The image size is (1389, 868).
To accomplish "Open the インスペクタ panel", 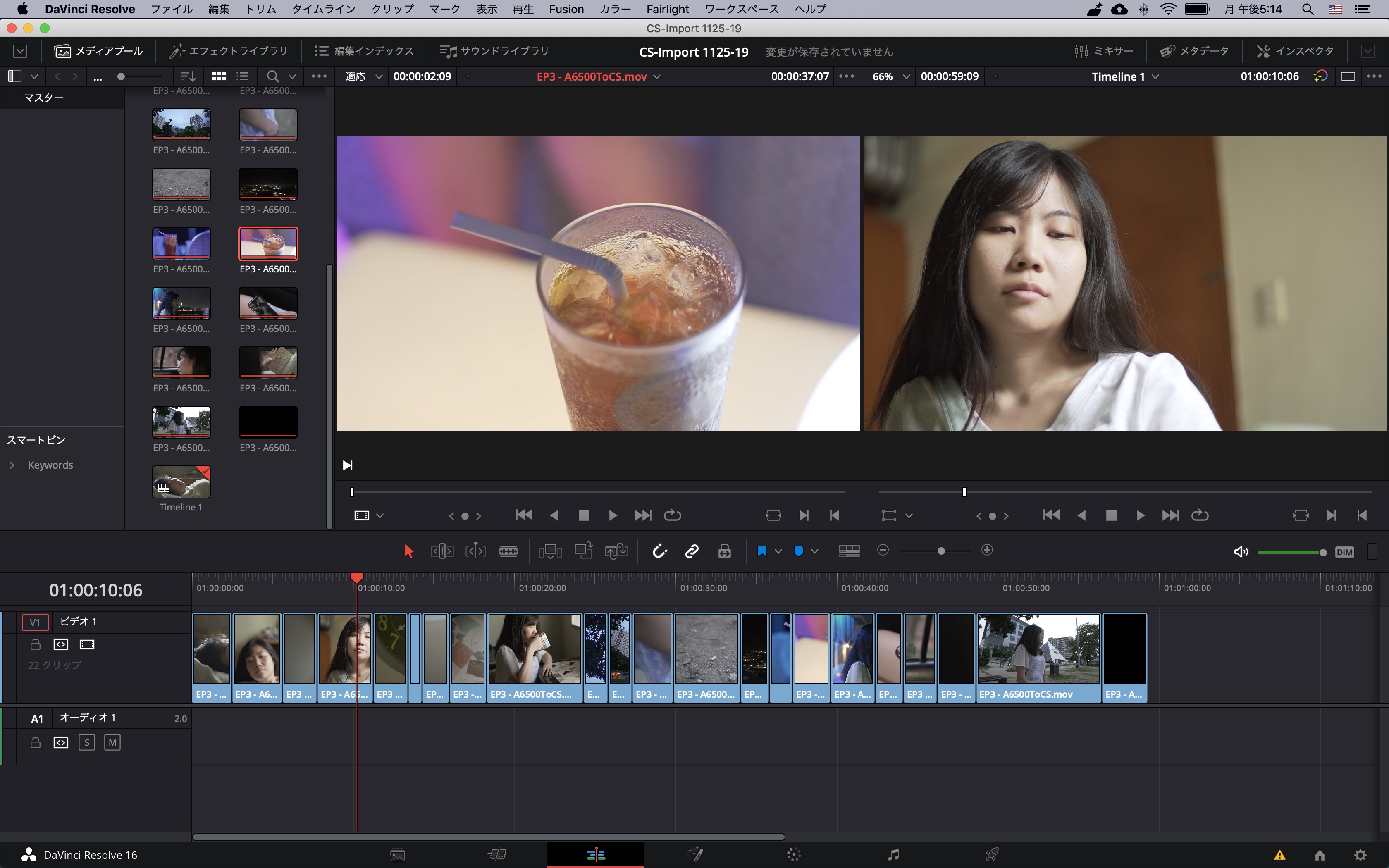I will (x=1295, y=51).
